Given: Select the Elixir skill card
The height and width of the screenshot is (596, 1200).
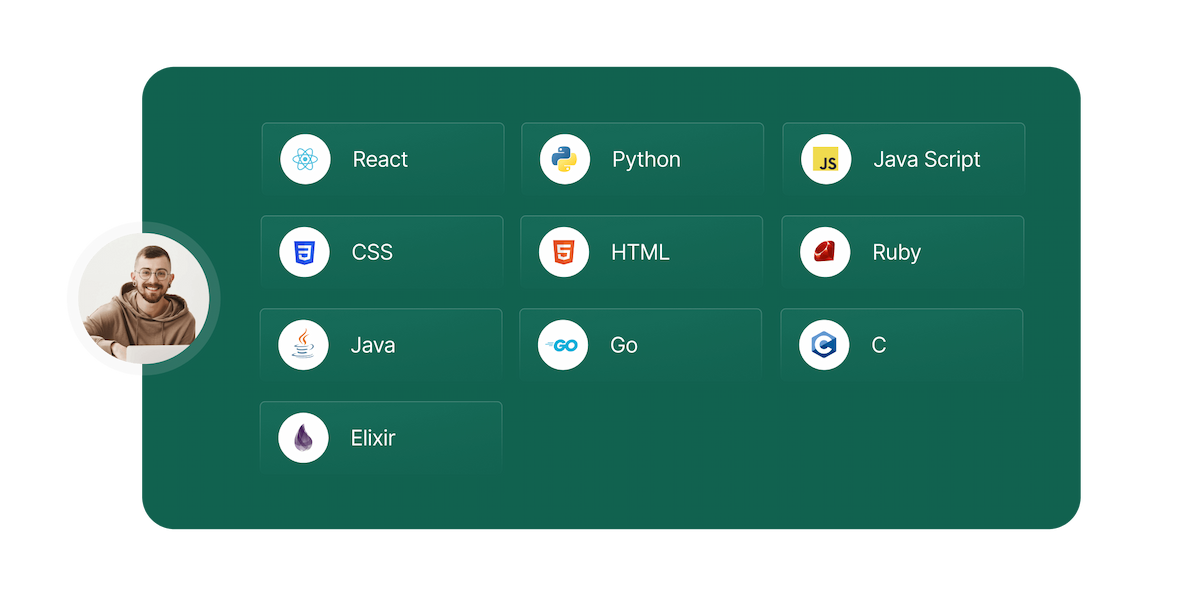Looking at the screenshot, I should coord(400,437).
